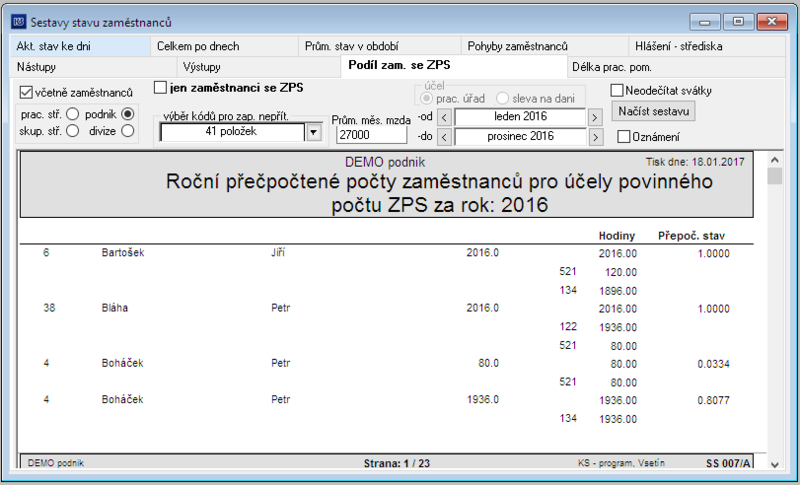
Task: Select the 'Pohyby zaměstnanců' tab
Action: [x=544, y=46]
